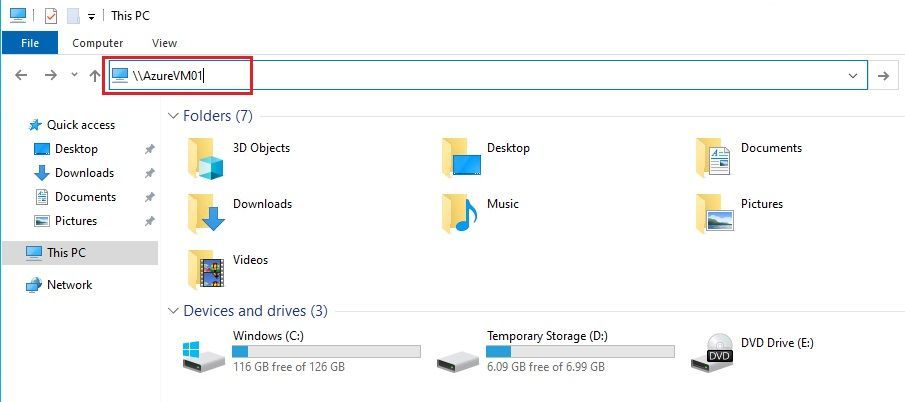
Task: Open the 3D Objects folder icon
Action: [205, 157]
